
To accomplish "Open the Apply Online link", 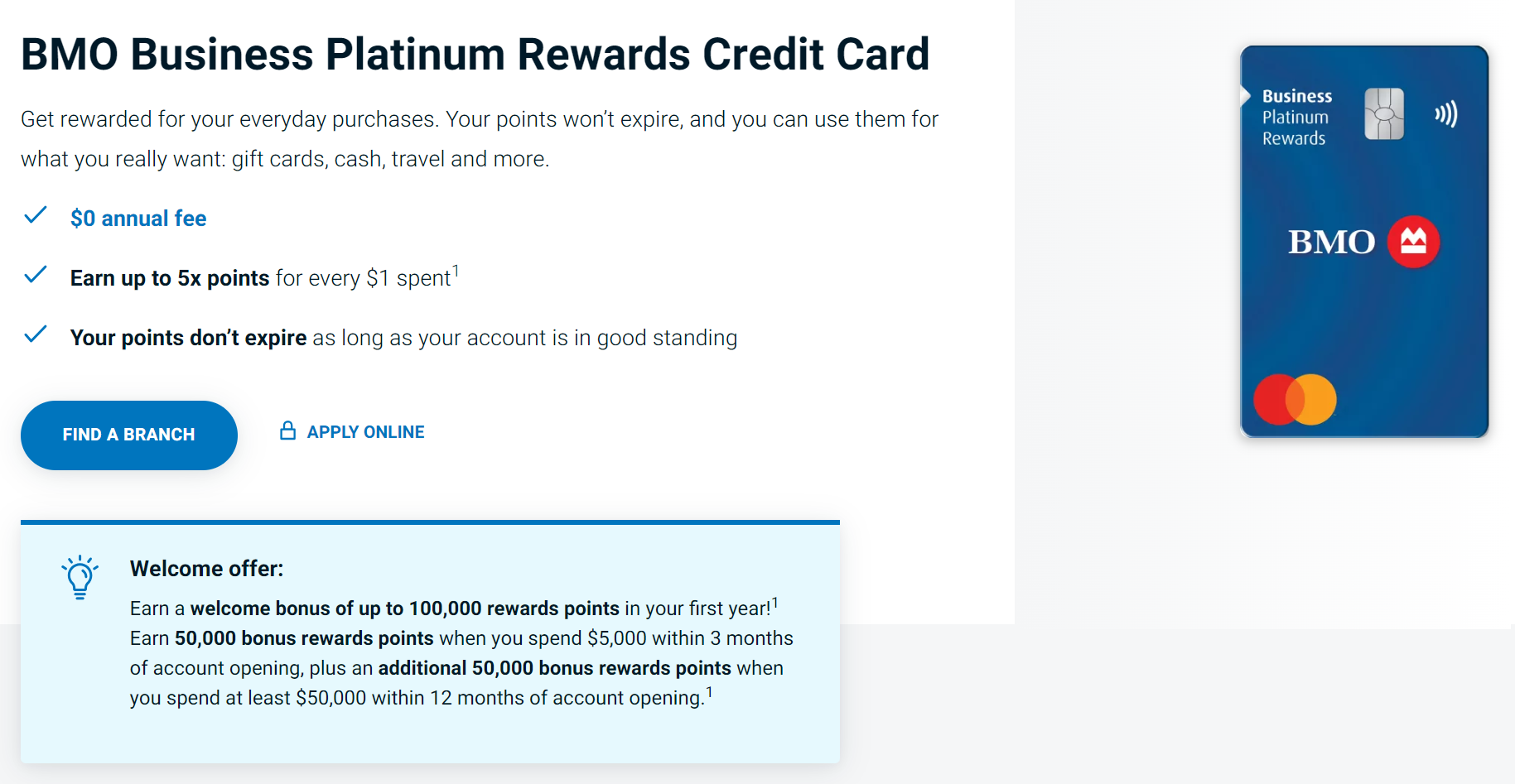I will [x=365, y=432].
